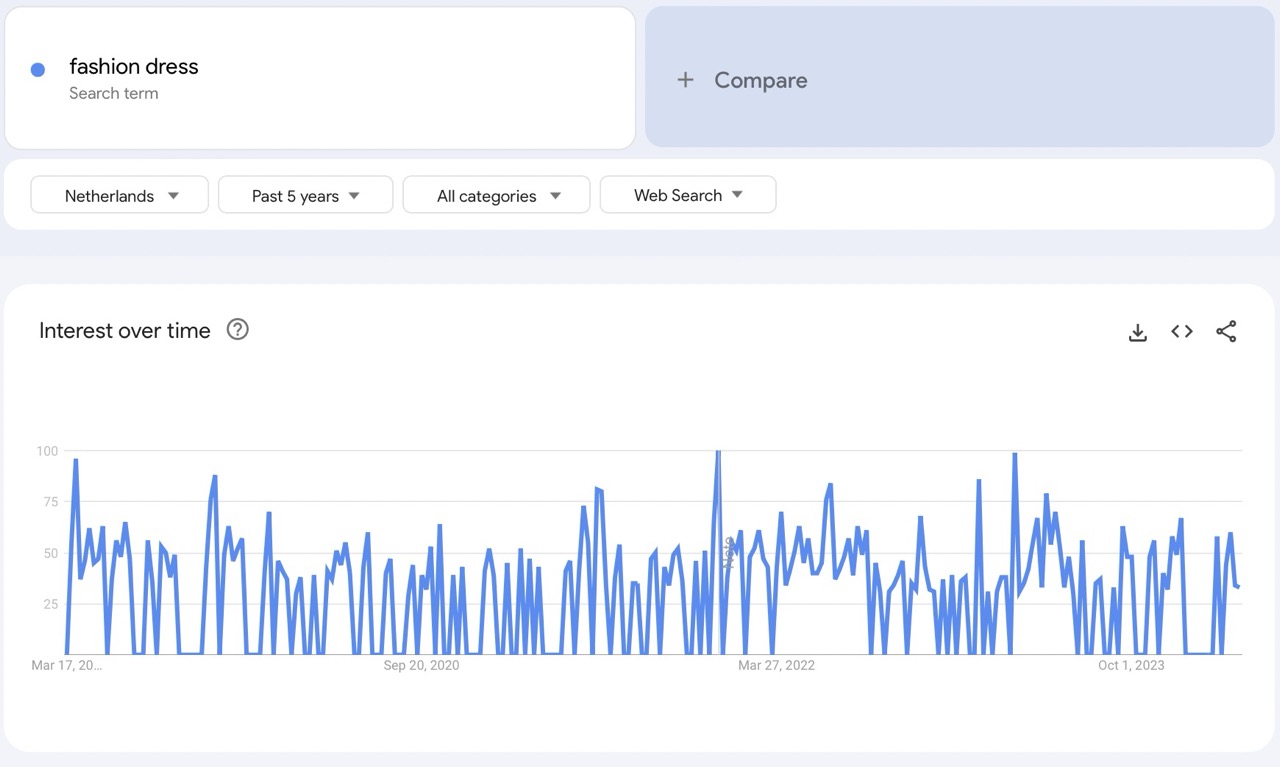Click the 25 value on the y-axis
Screen dimensions: 1280x767
point(50,604)
